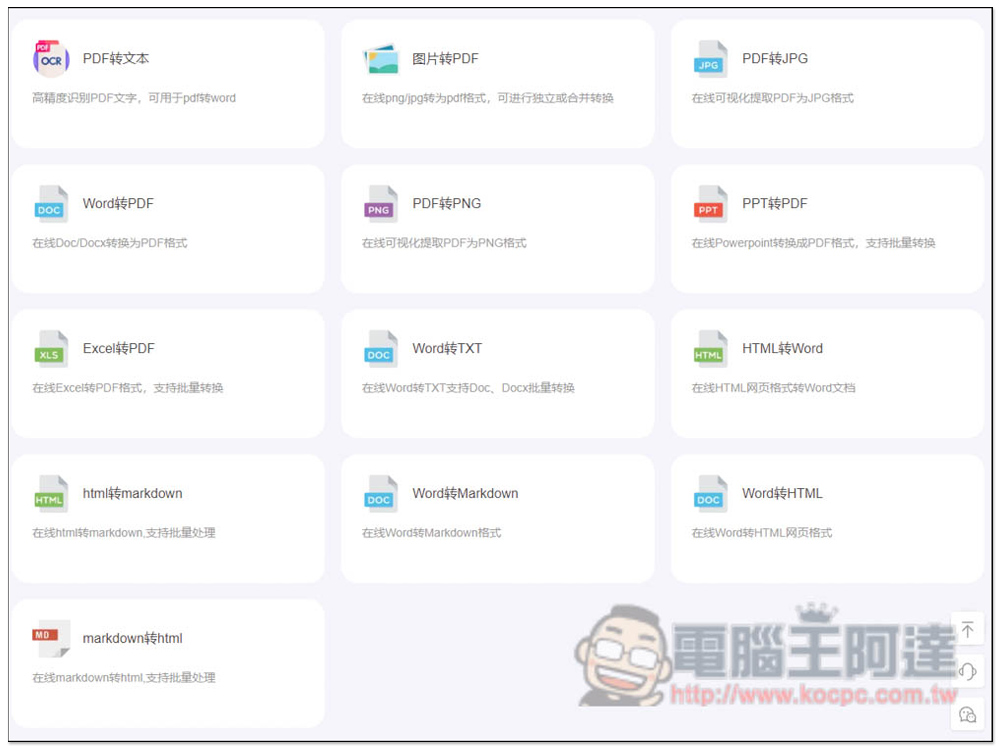1000x750 pixels.
Task: Click the picture icon beside 图片转PDF
Action: pyautogui.click(x=380, y=59)
